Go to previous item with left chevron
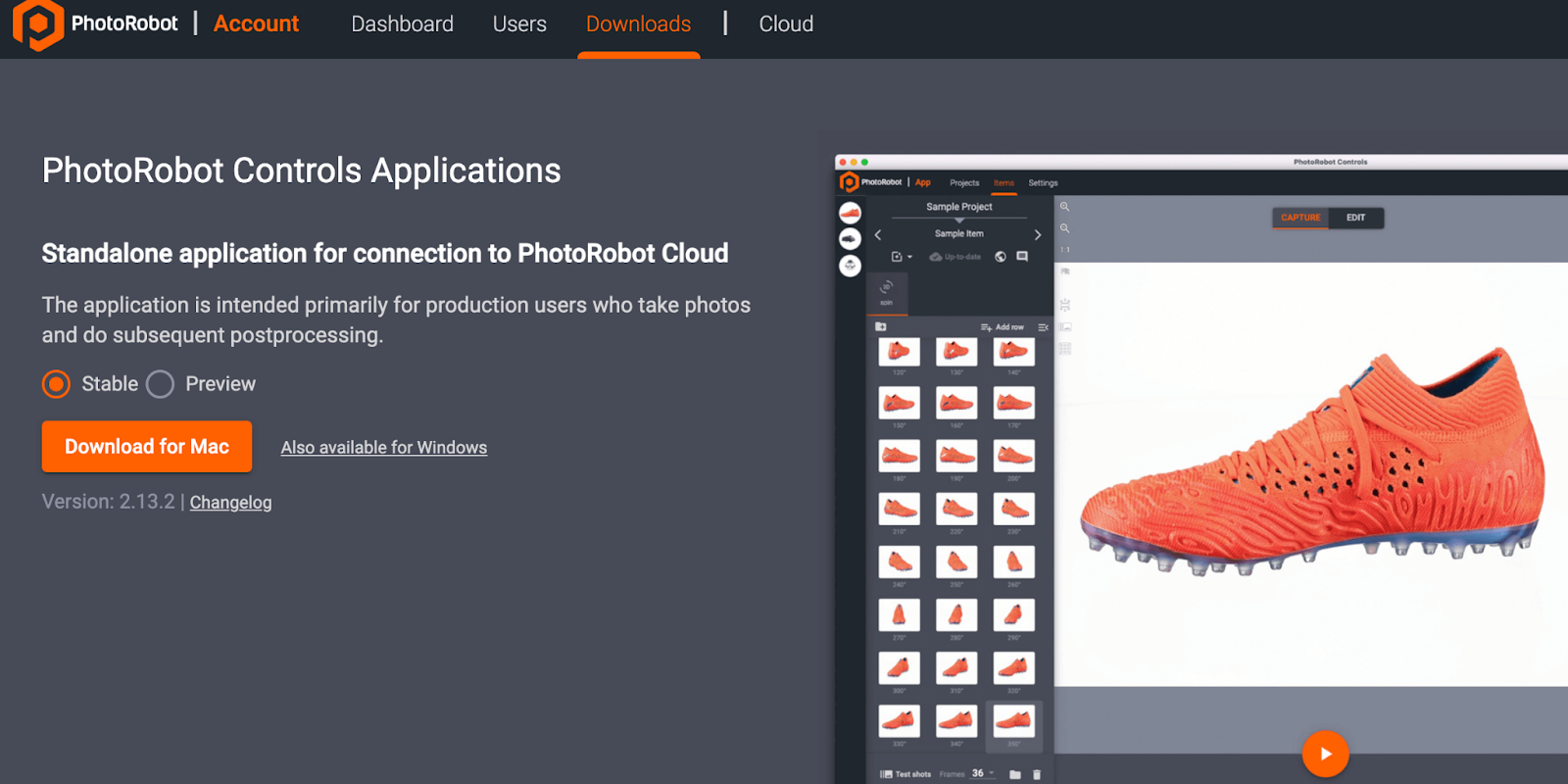 pyautogui.click(x=878, y=235)
